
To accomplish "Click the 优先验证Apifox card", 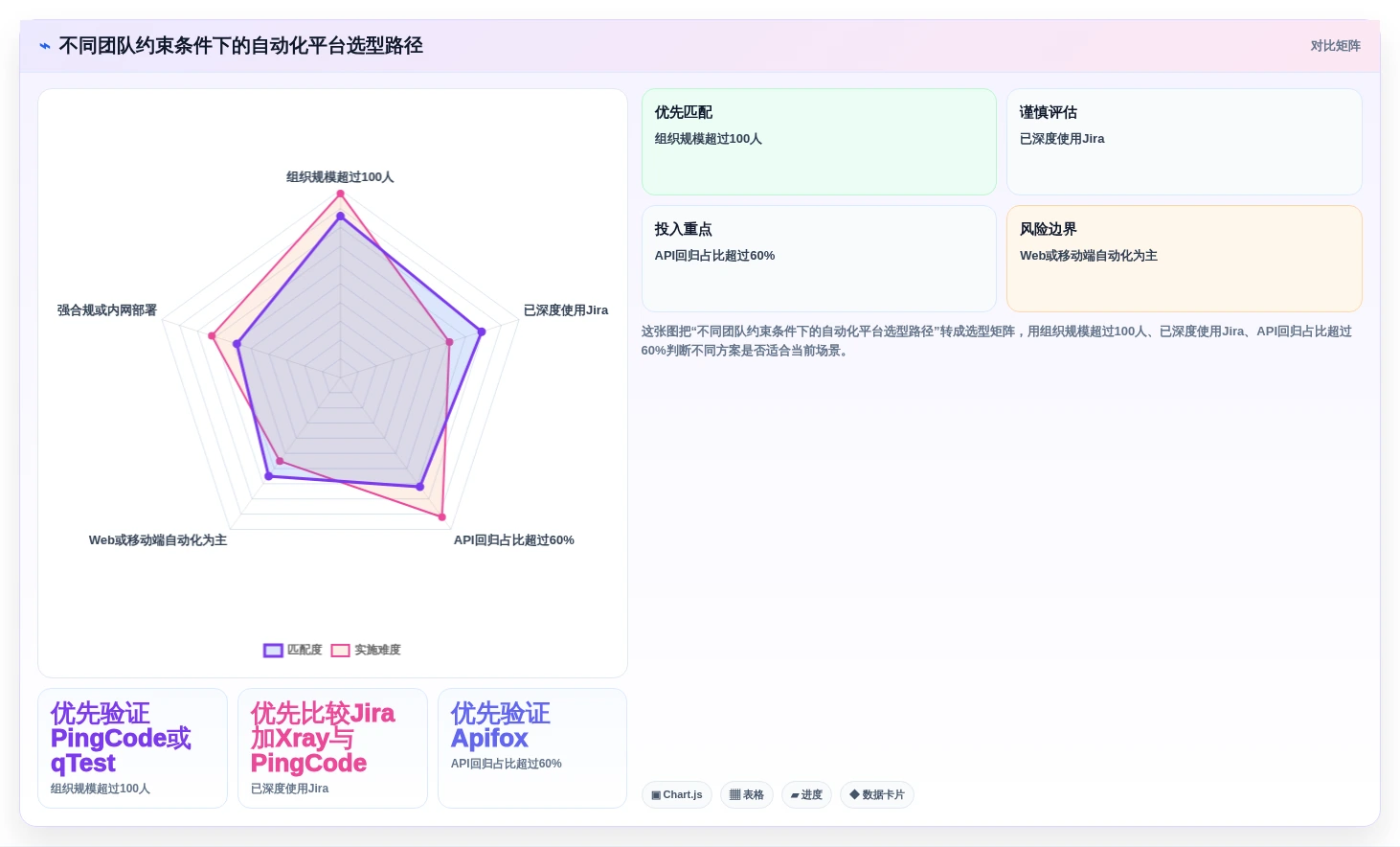I will pos(532,748).
